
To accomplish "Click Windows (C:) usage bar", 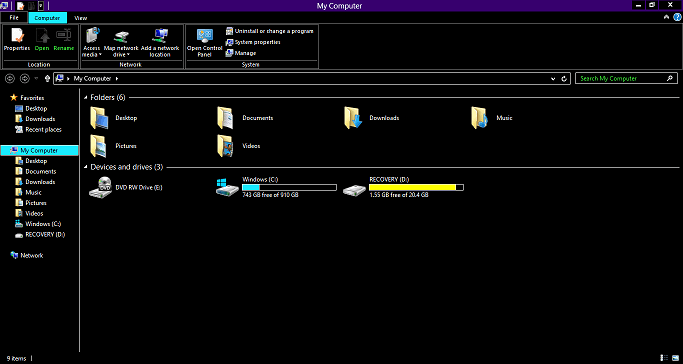I will pyautogui.click(x=289, y=188).
